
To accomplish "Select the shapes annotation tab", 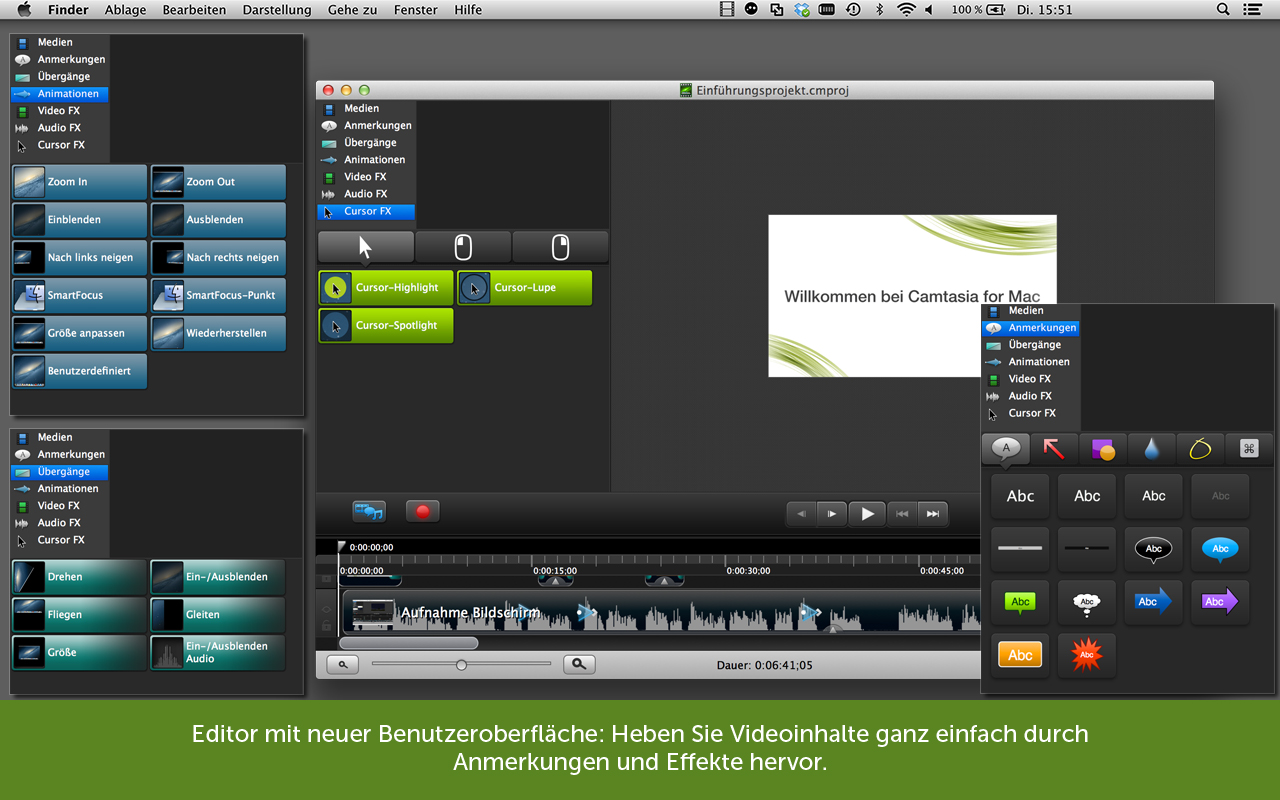I will (x=1103, y=449).
